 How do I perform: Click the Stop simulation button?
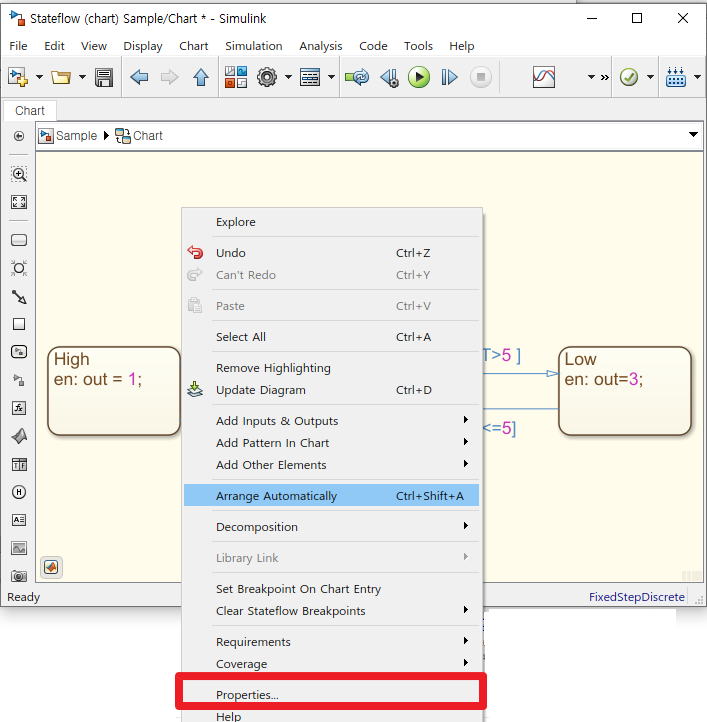[481, 77]
